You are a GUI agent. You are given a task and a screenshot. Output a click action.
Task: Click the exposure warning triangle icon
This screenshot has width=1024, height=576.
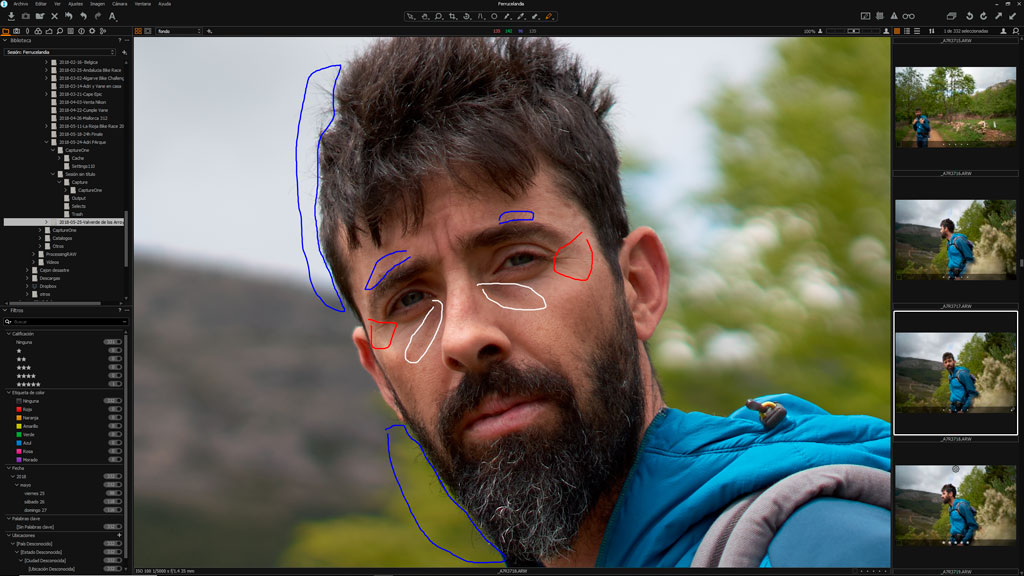893,16
